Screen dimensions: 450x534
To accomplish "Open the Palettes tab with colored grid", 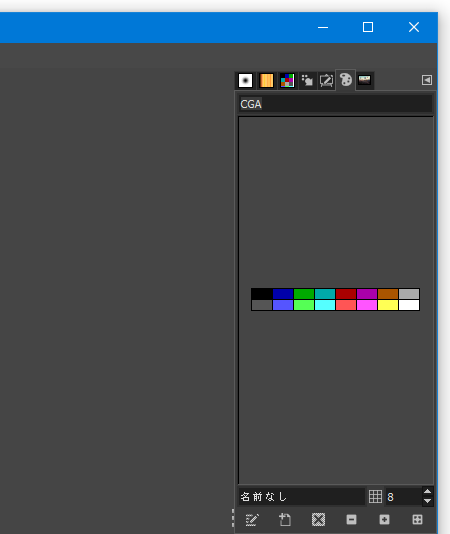I will coord(287,81).
